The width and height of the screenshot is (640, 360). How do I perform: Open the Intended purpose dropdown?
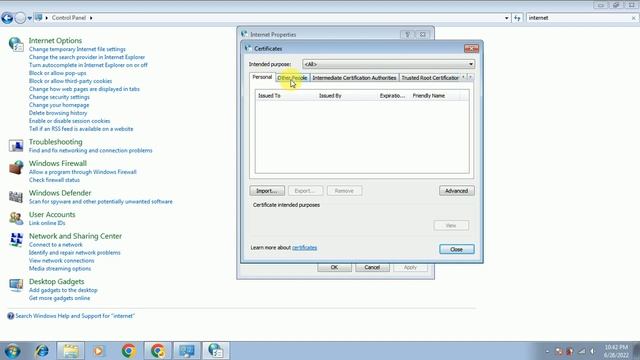click(388, 64)
